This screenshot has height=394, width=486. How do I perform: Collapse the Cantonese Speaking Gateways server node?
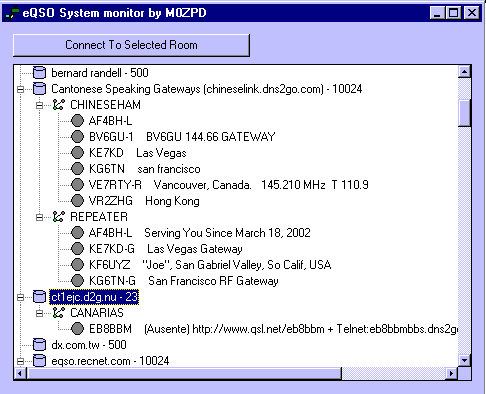20,89
